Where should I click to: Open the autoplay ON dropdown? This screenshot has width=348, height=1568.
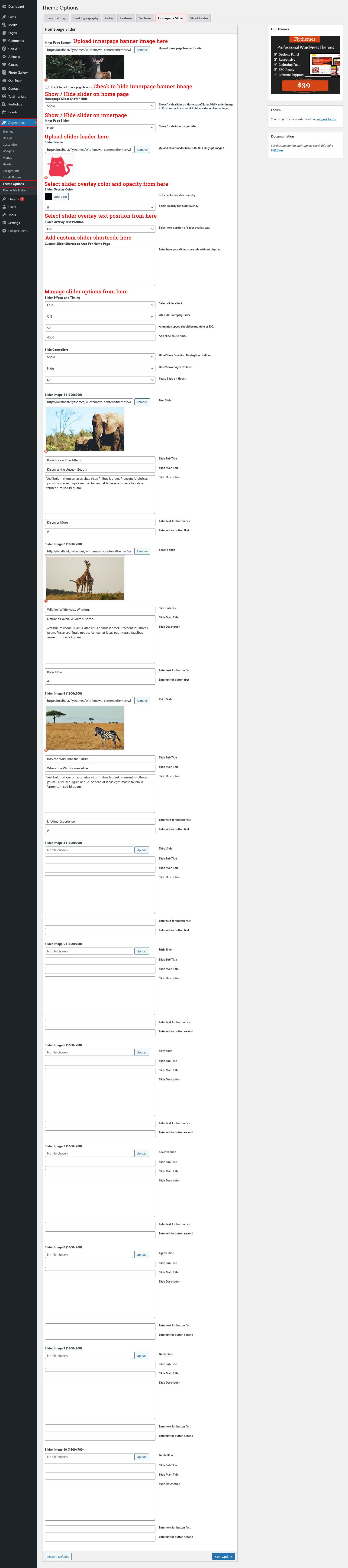pos(100,317)
